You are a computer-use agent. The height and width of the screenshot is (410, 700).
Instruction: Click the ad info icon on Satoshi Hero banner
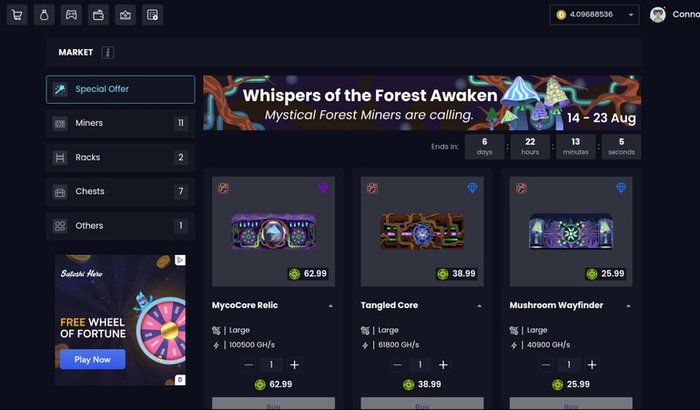180,260
